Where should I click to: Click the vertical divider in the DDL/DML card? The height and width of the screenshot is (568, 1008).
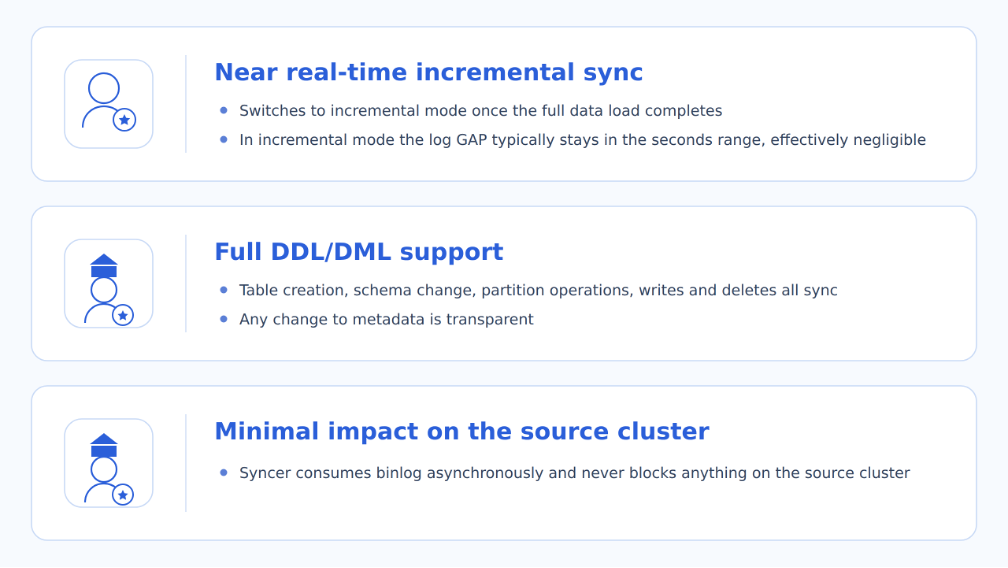tap(186, 283)
